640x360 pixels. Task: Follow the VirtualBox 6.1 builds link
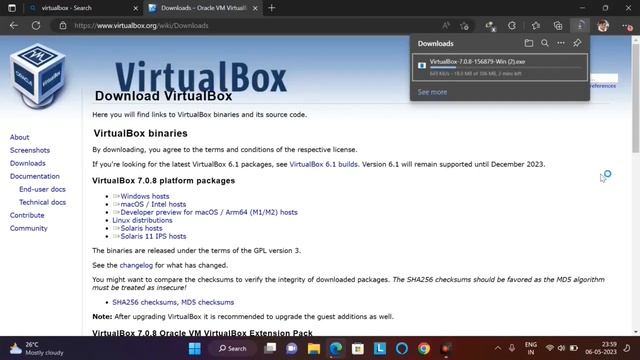coord(323,164)
